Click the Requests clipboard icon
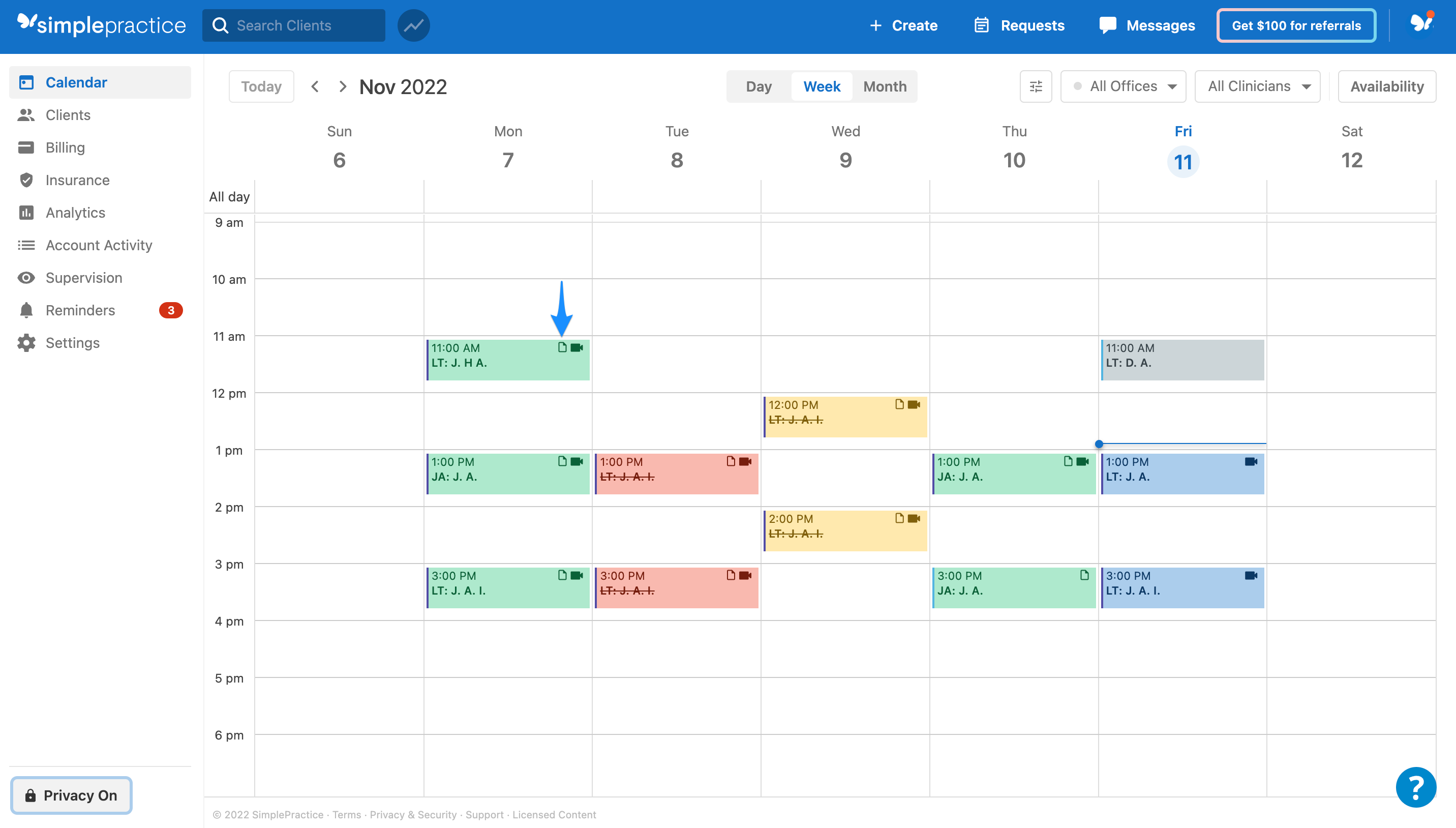This screenshot has width=1456, height=828. [x=983, y=25]
